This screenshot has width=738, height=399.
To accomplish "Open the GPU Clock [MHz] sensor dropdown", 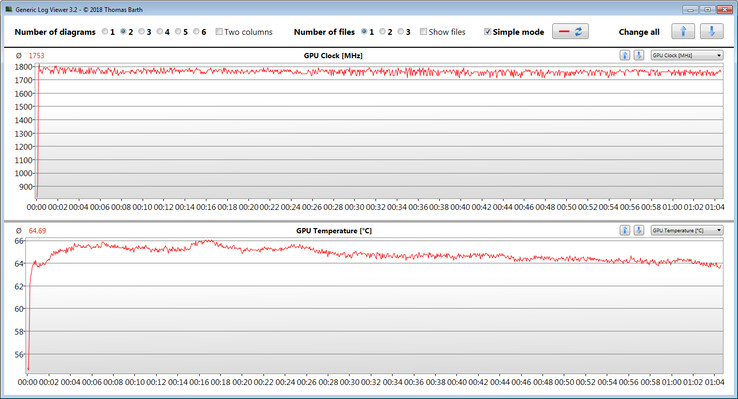I will pyautogui.click(x=687, y=56).
